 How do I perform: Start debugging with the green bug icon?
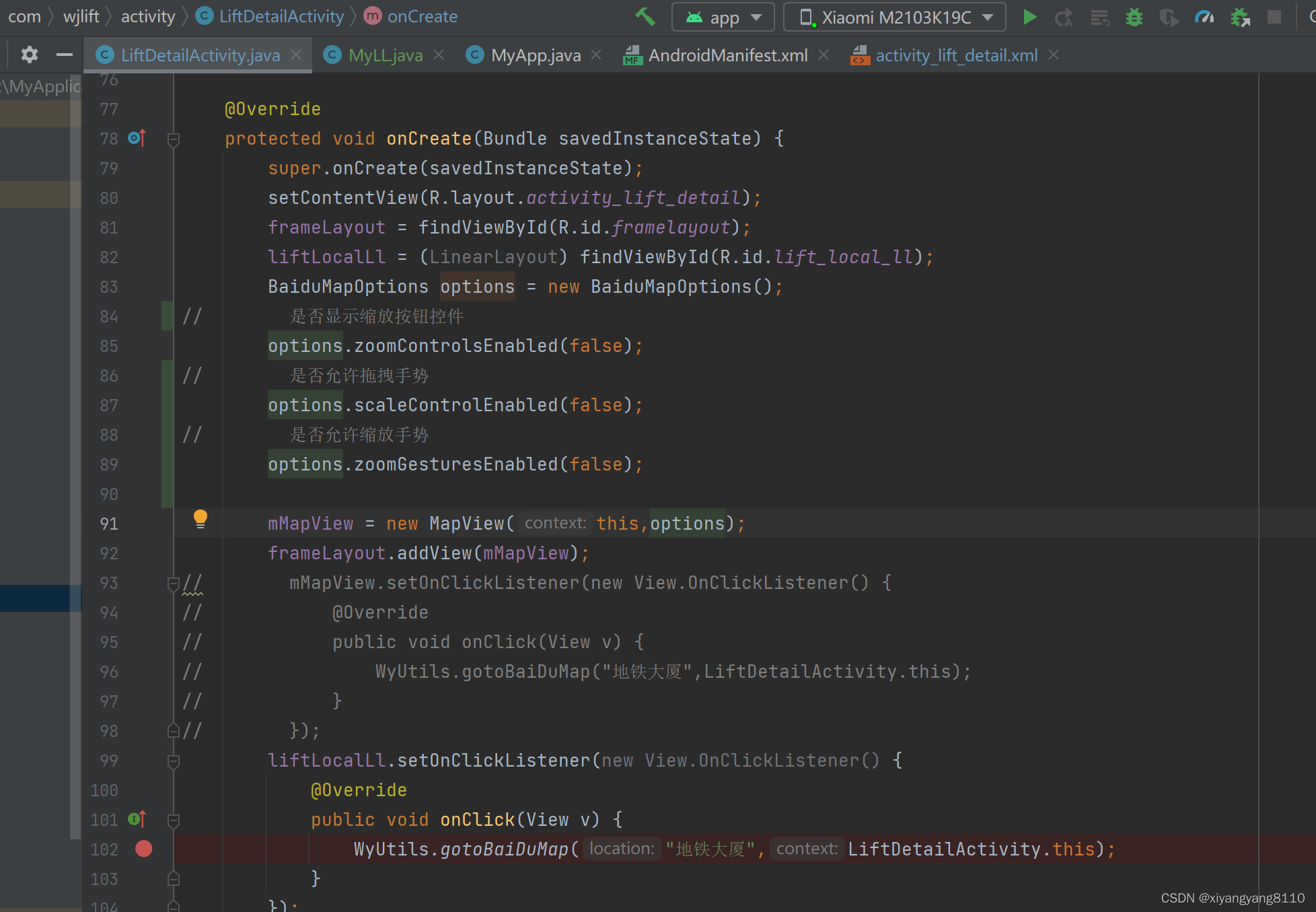[1134, 17]
